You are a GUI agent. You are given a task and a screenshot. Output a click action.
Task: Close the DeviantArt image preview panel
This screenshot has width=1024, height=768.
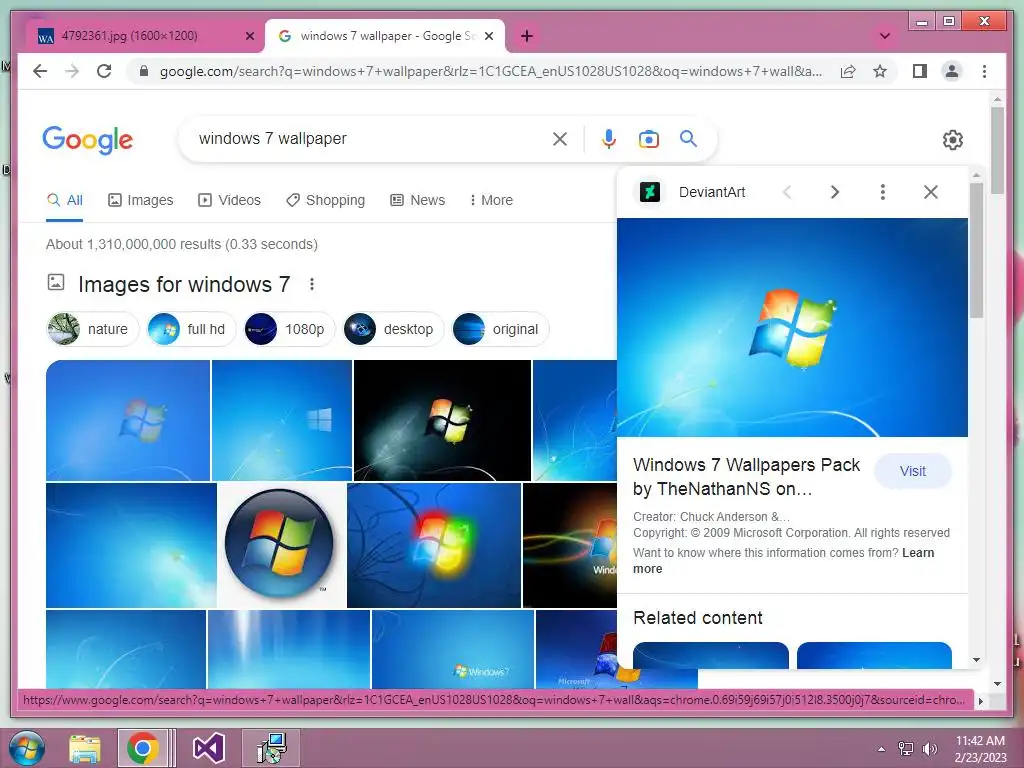[931, 192]
